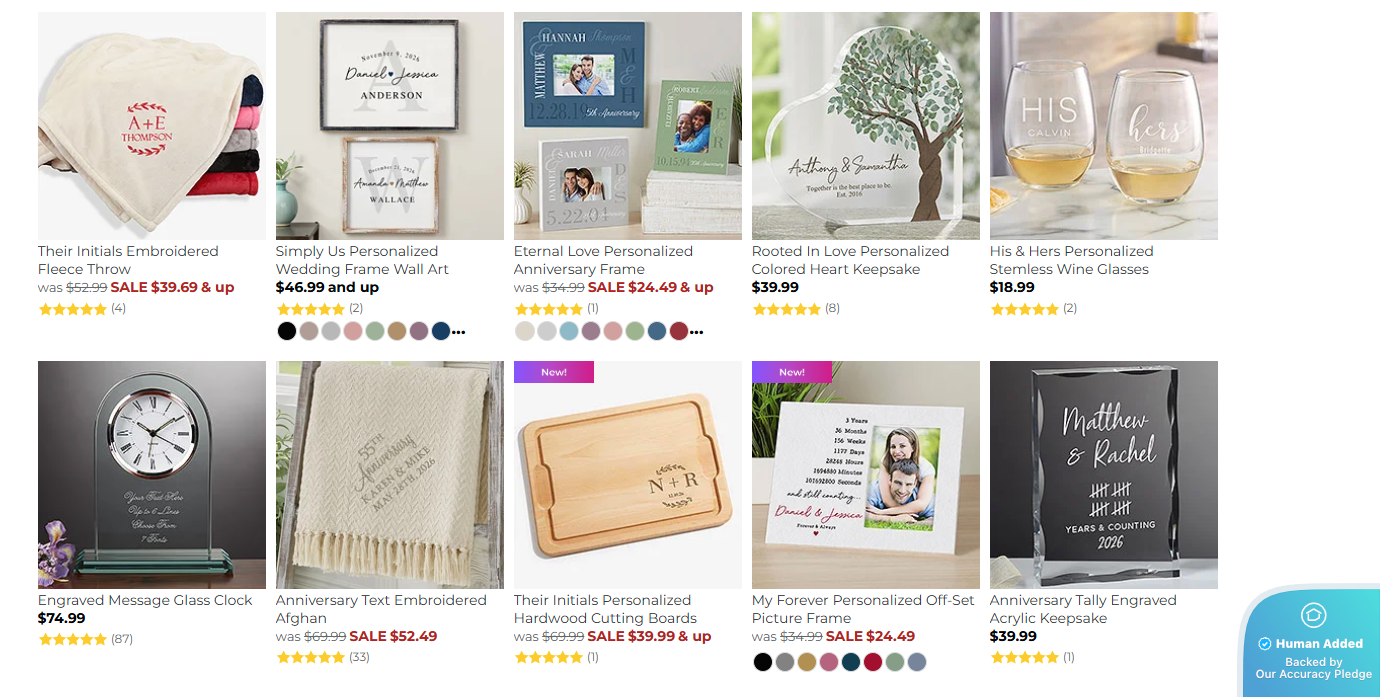Open Their Initials Personalized Hardwood Cutting Boards link
The height and width of the screenshot is (697, 1380).
[605, 609]
